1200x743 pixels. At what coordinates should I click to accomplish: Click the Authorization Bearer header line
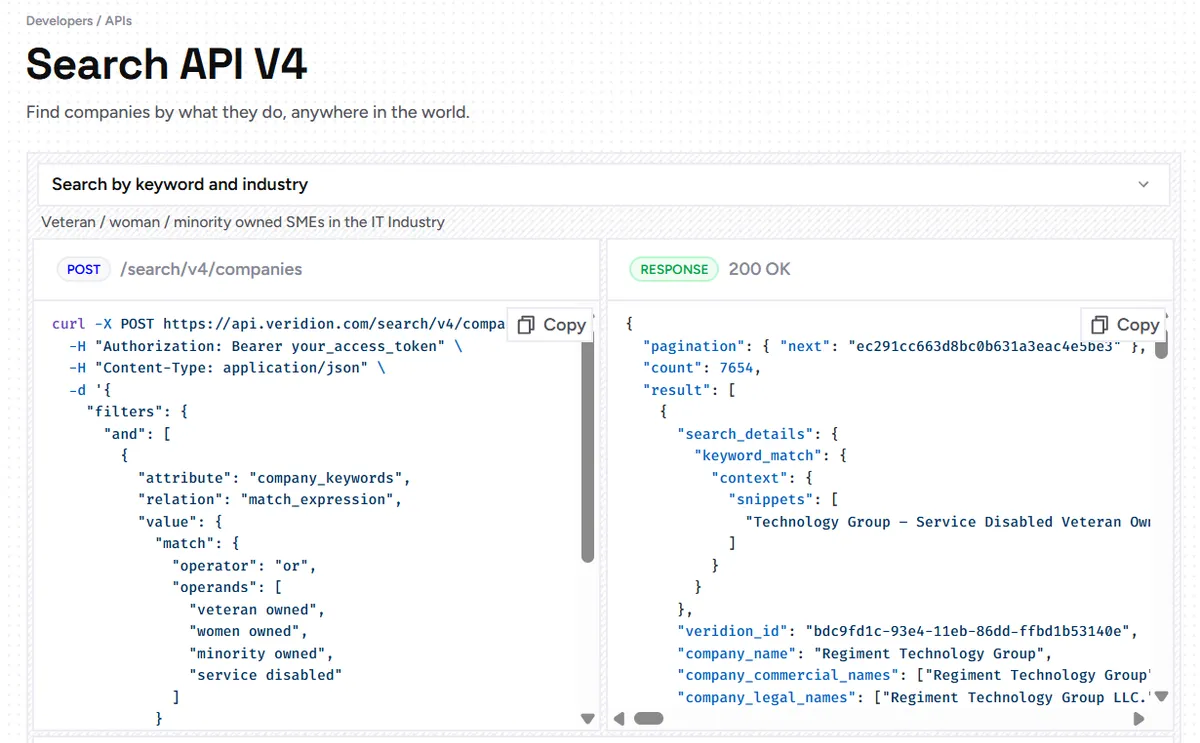266,346
